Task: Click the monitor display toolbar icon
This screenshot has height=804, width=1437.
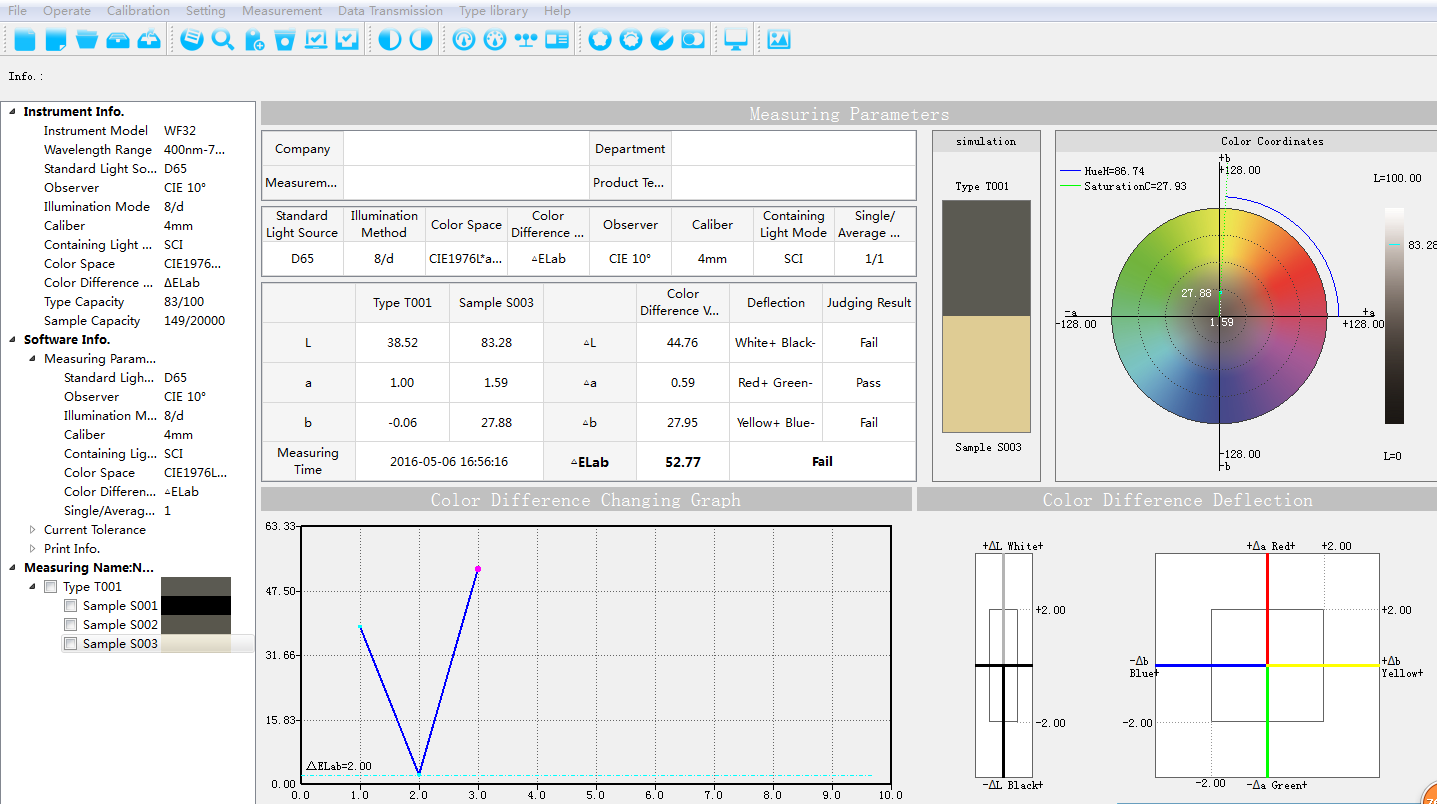Action: 736,40
